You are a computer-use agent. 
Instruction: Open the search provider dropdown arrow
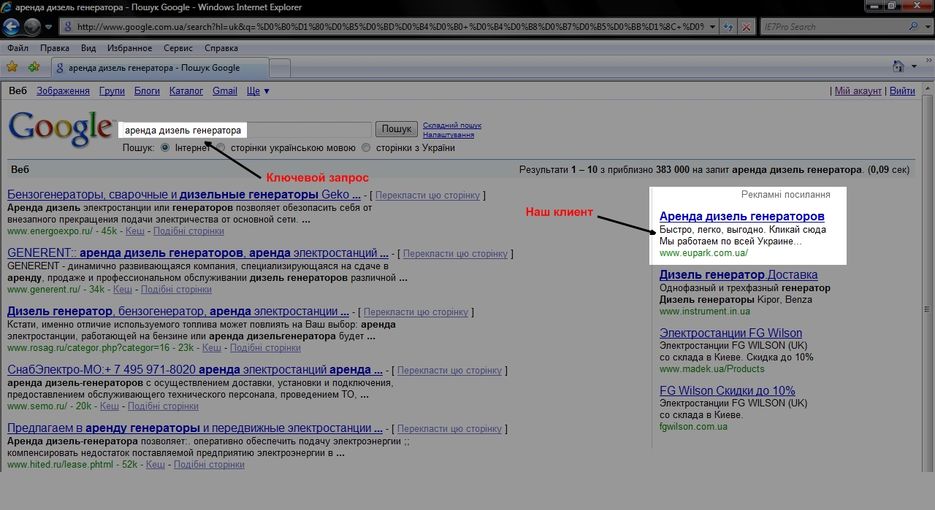(927, 27)
